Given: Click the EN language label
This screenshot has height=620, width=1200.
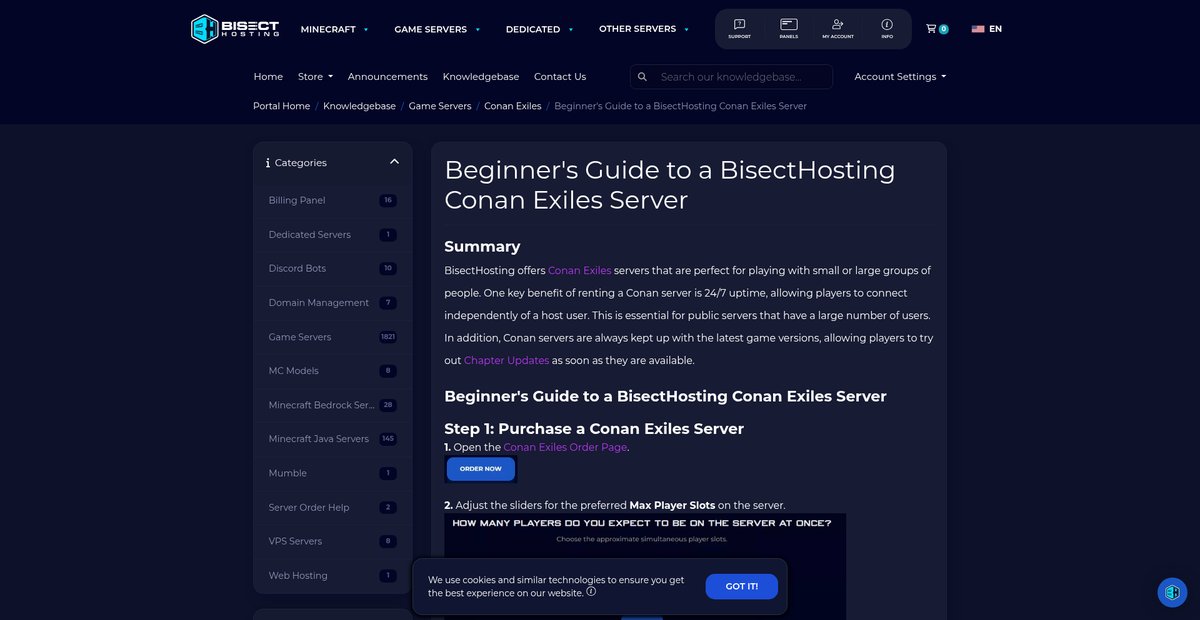Looking at the screenshot, I should coord(995,29).
